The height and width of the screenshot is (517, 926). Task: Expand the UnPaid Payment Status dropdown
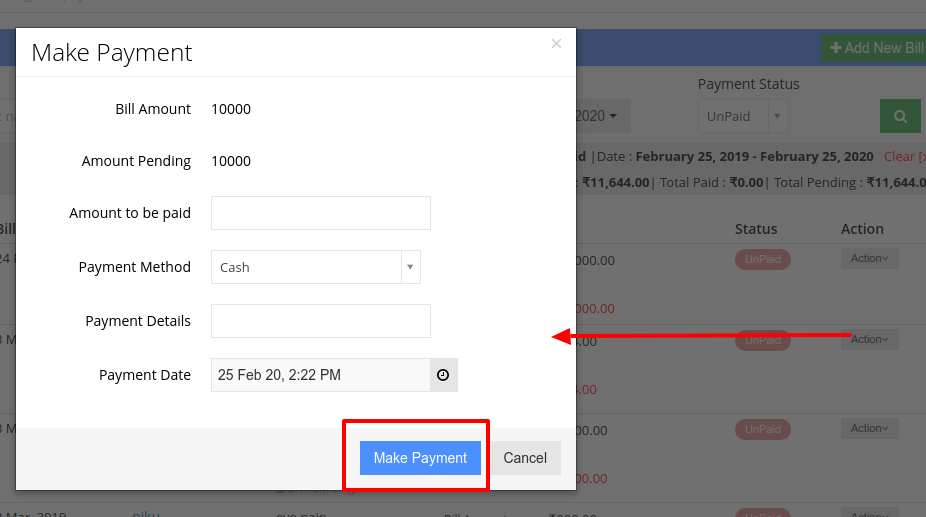742,116
